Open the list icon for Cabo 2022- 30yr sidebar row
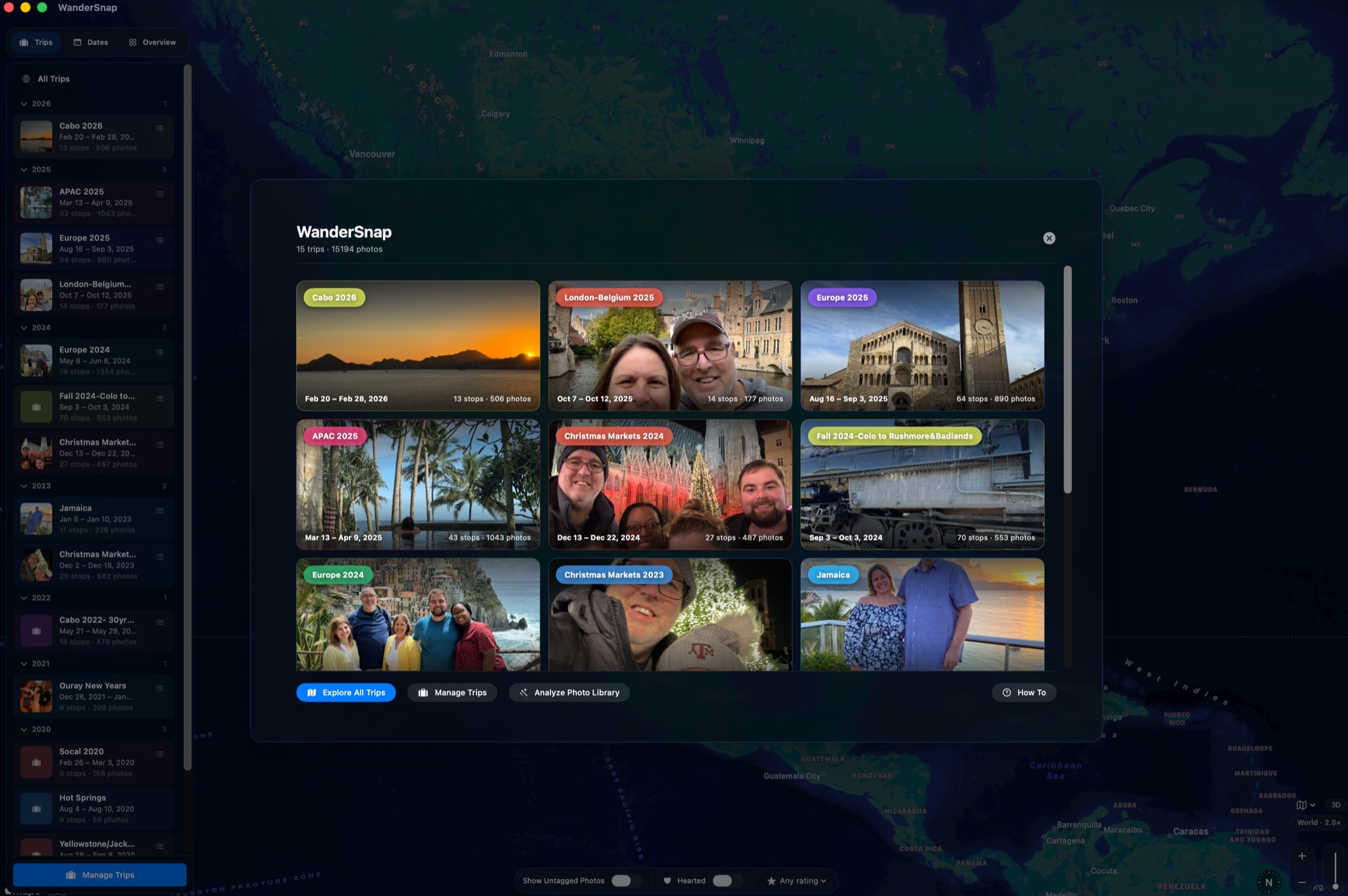This screenshot has height=896, width=1348. pos(159,622)
